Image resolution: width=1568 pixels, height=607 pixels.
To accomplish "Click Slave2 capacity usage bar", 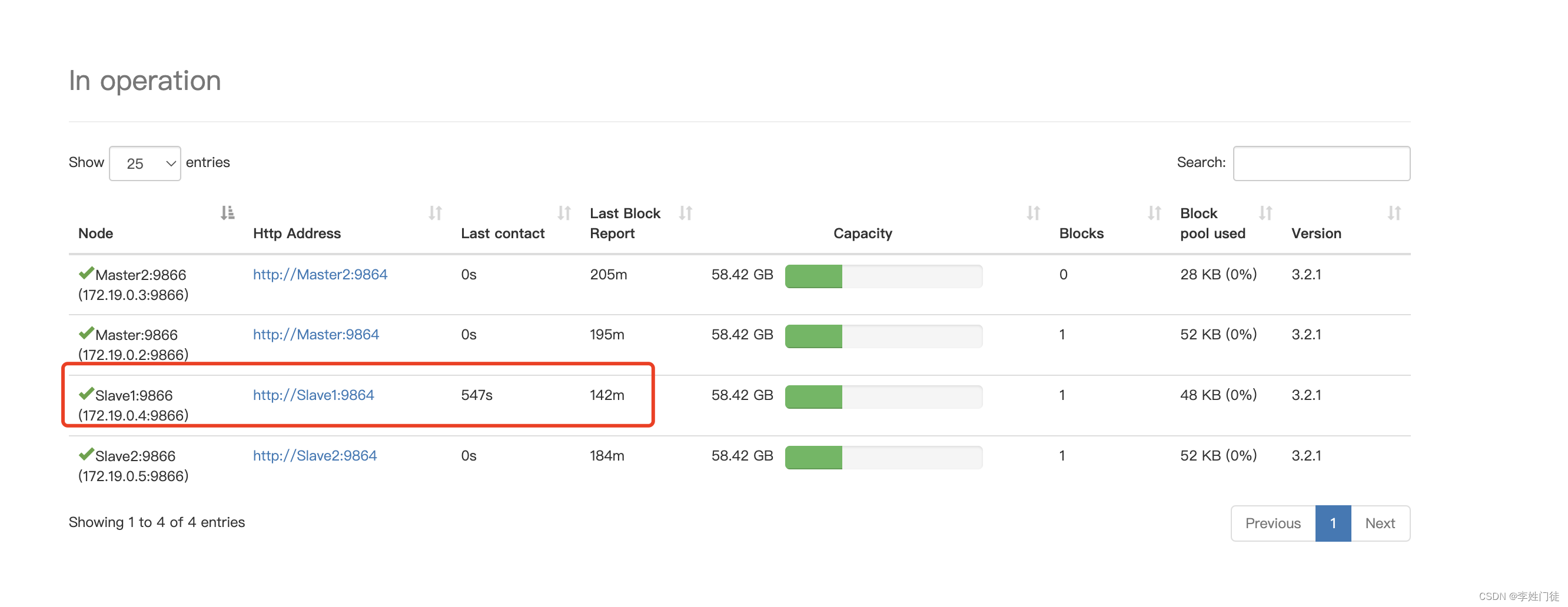I will (x=884, y=458).
